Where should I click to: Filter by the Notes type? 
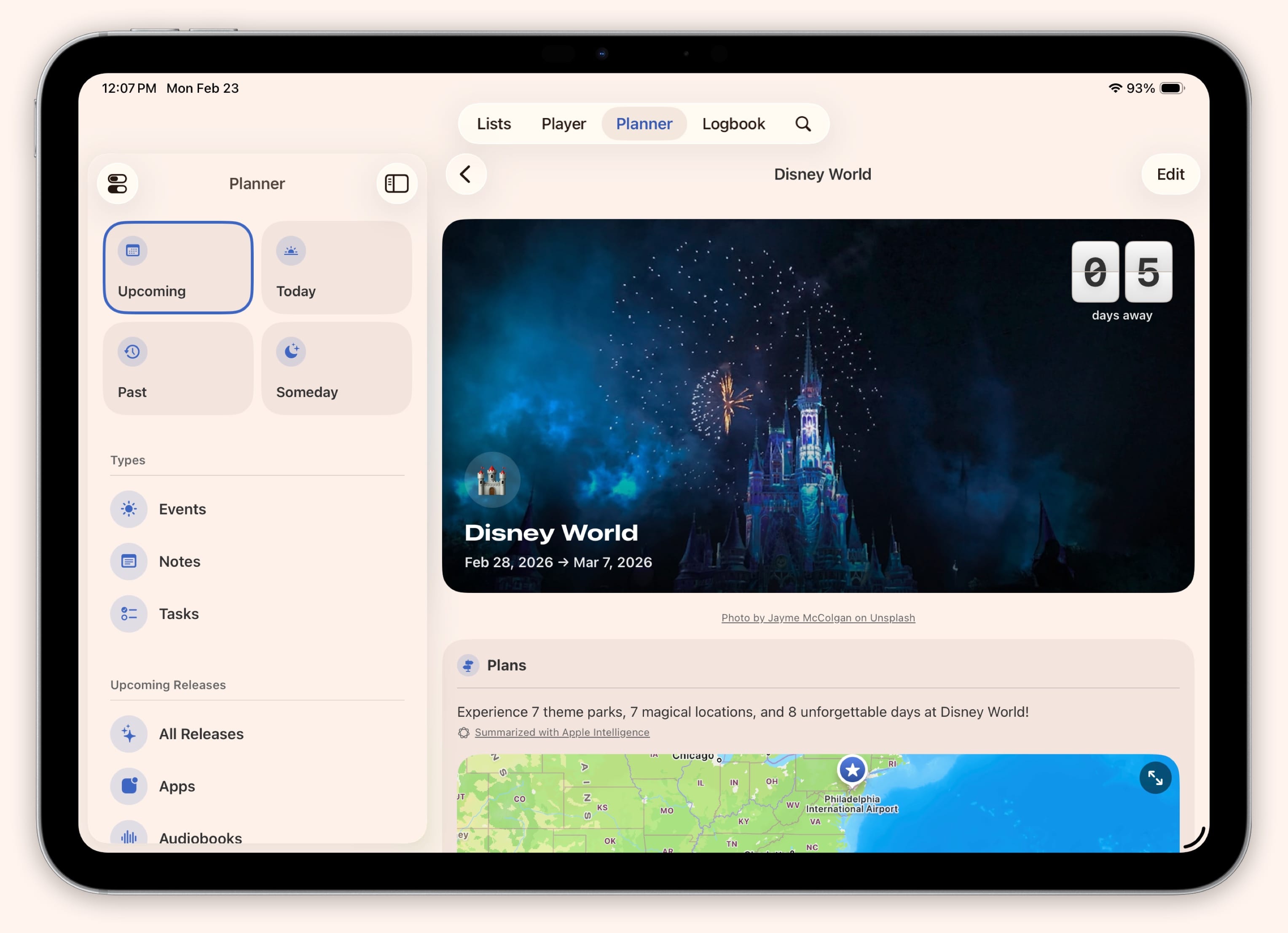click(x=180, y=561)
